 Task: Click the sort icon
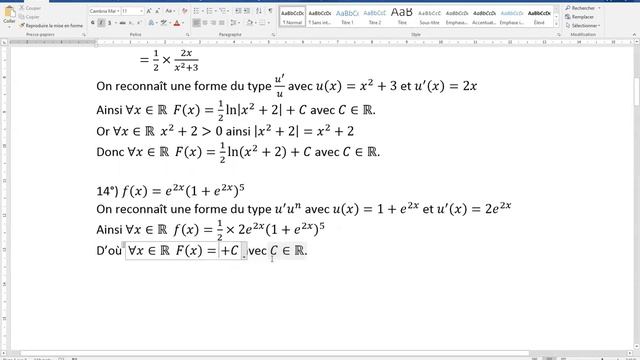pos(259,11)
